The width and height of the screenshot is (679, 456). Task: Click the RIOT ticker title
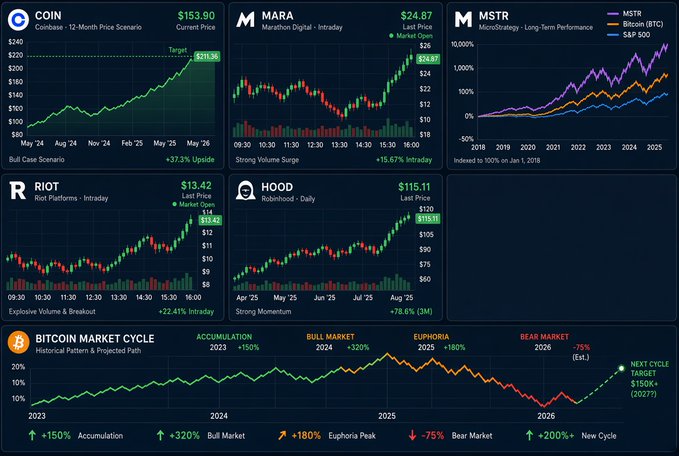pyautogui.click(x=47, y=187)
